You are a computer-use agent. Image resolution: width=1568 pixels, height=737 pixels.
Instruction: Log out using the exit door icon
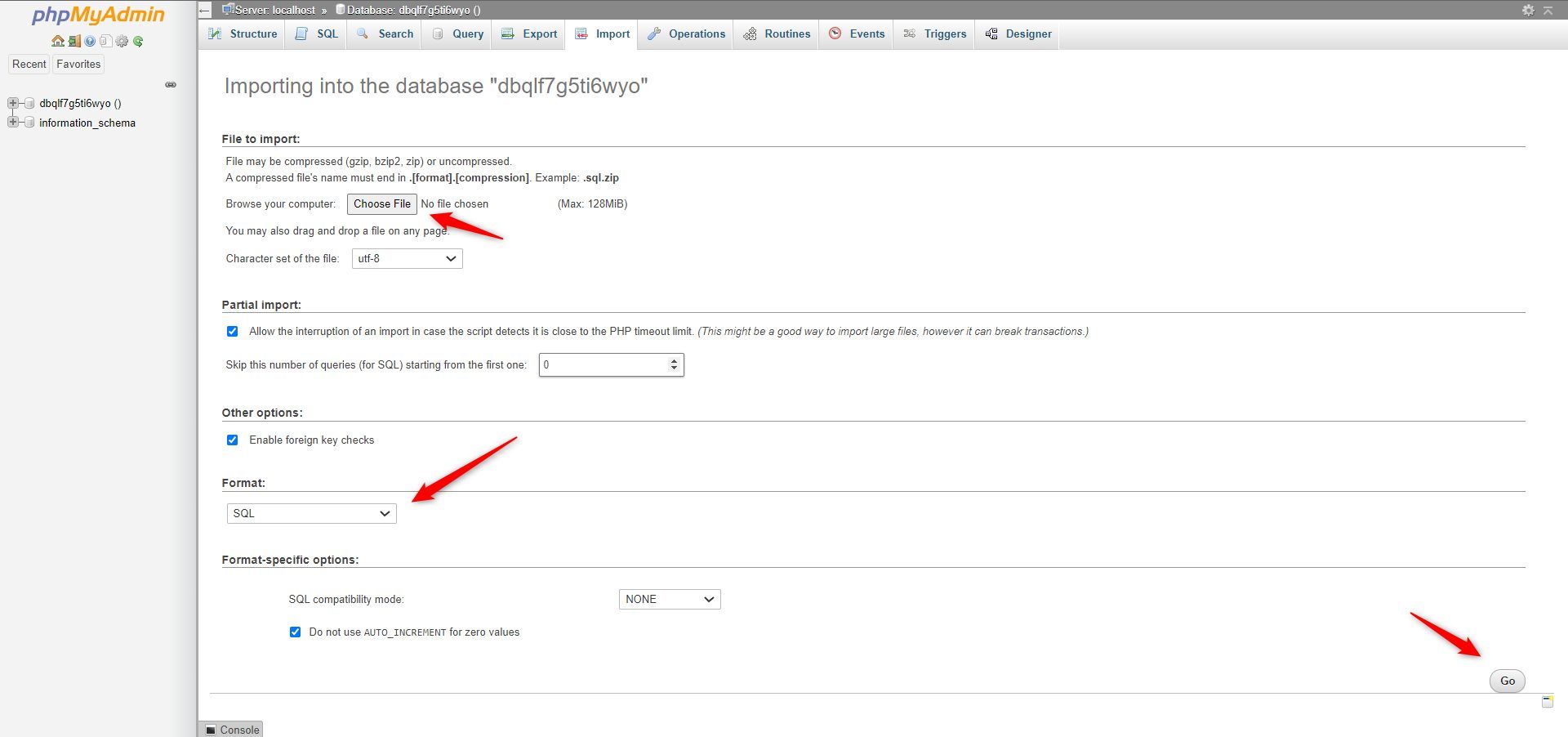[73, 41]
